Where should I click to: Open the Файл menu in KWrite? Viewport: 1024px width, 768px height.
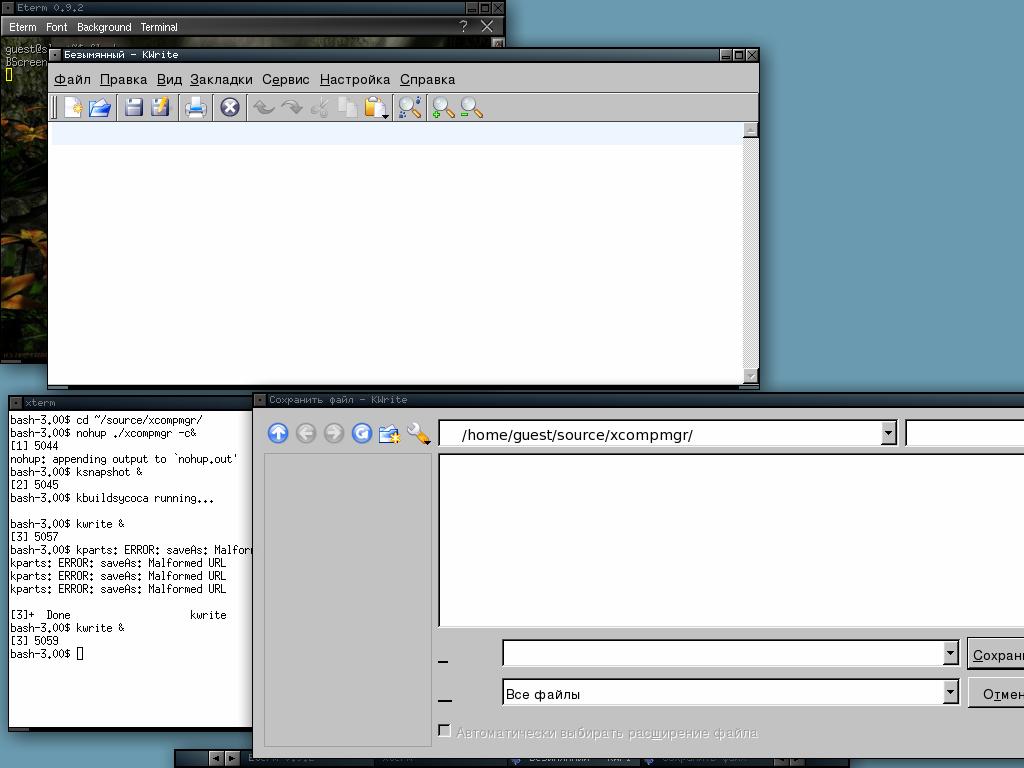pyautogui.click(x=72, y=79)
